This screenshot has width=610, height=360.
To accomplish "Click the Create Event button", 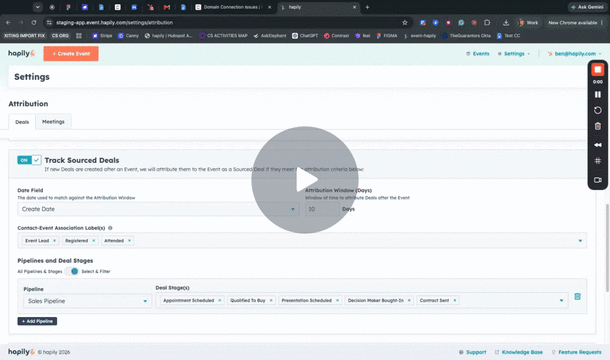I will [x=71, y=54].
